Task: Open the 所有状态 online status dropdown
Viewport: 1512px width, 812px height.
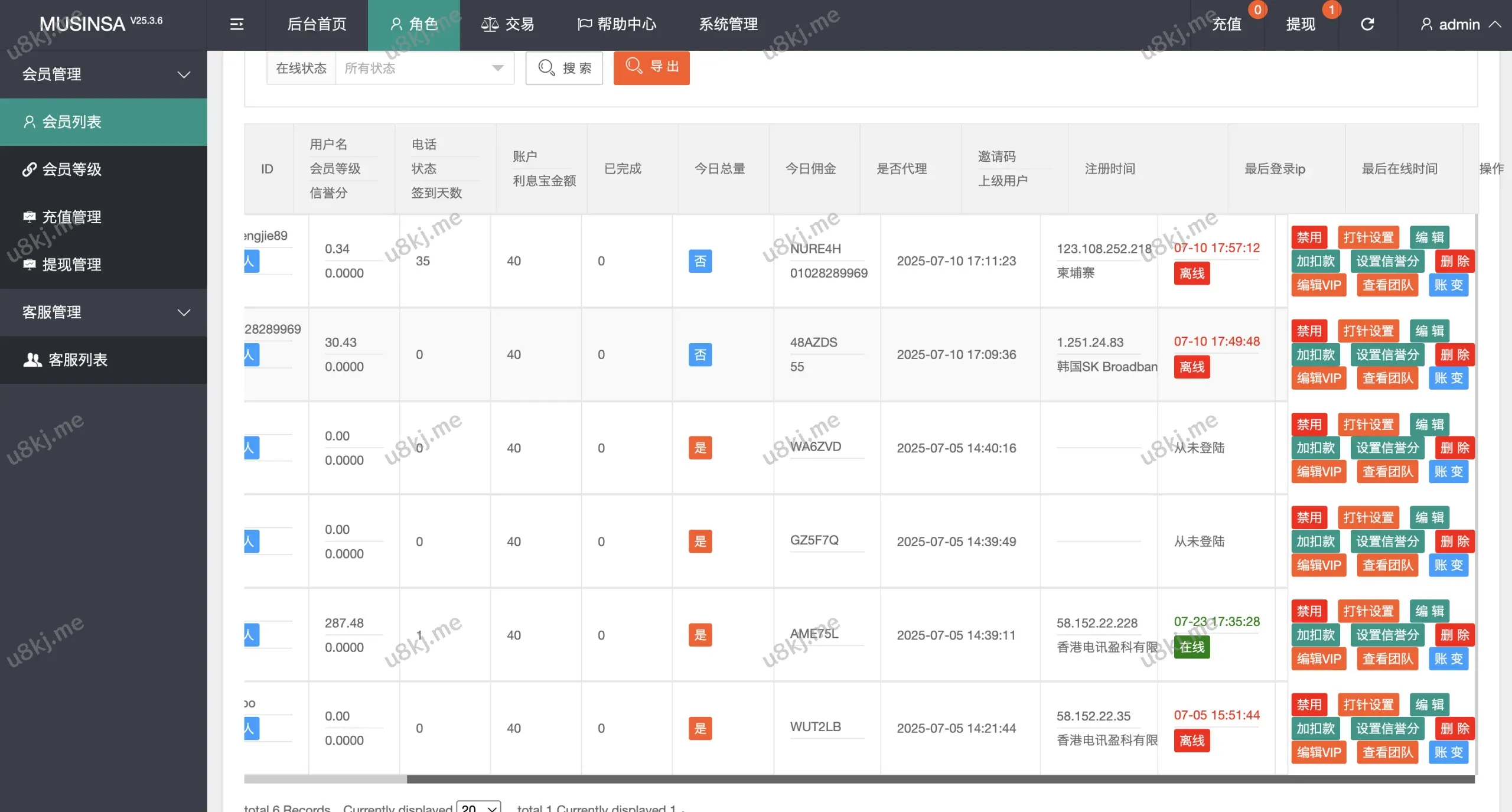Action: point(424,69)
